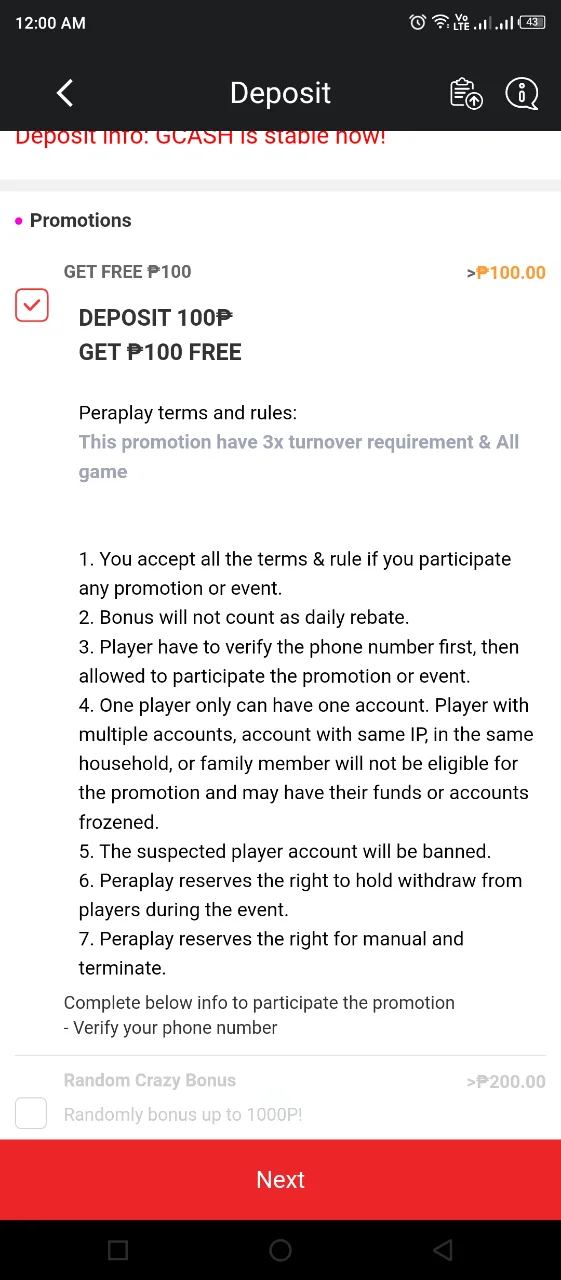Select the GET FREE ₱100 promotion title
This screenshot has height=1280, width=561.
[x=127, y=271]
